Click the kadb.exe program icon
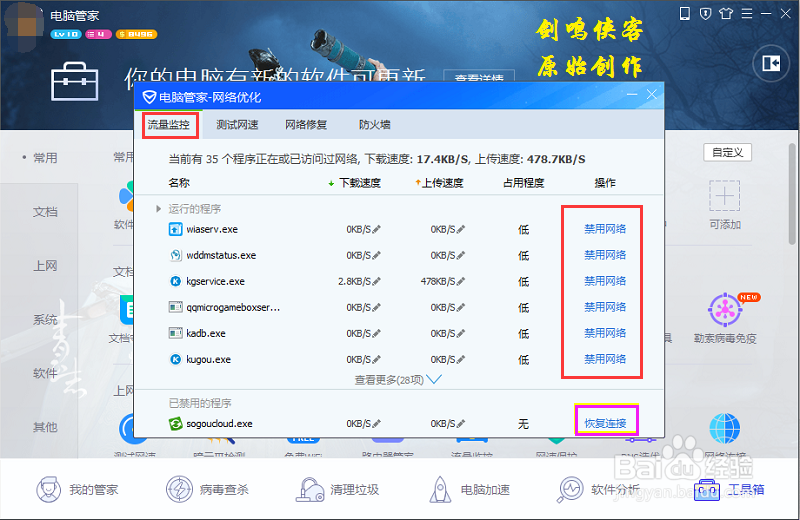 click(175, 333)
